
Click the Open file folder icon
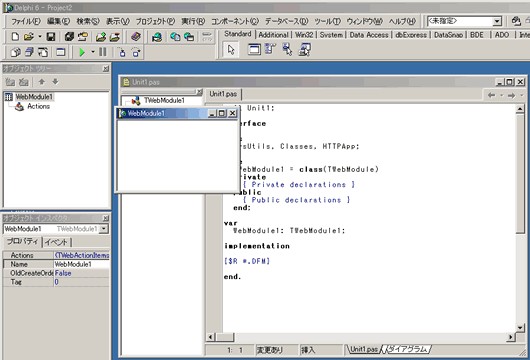29,37
